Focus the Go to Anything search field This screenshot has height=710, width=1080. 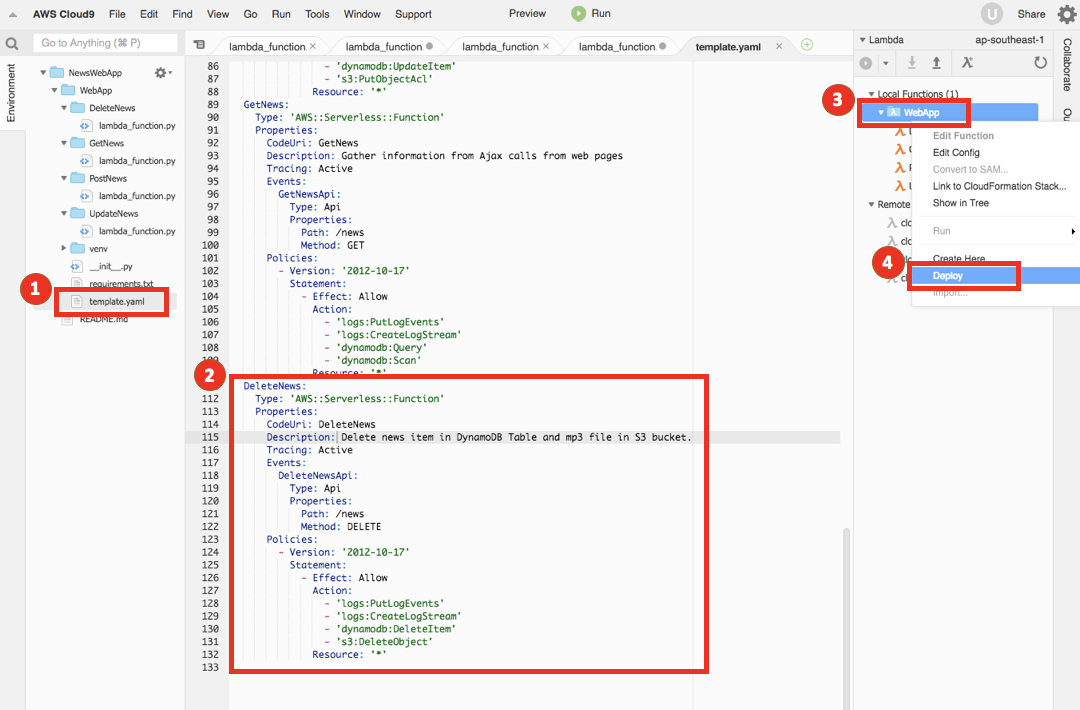(105, 43)
